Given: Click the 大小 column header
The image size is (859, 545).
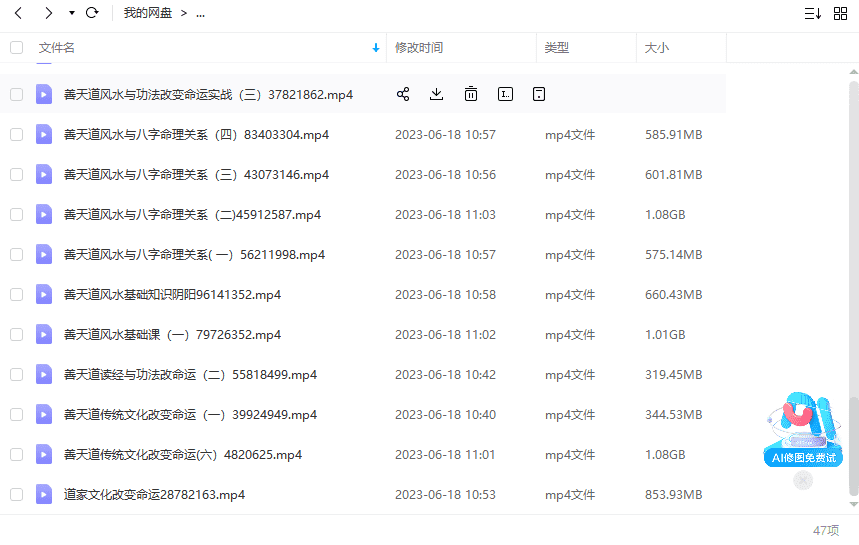Looking at the screenshot, I should pyautogui.click(x=657, y=47).
